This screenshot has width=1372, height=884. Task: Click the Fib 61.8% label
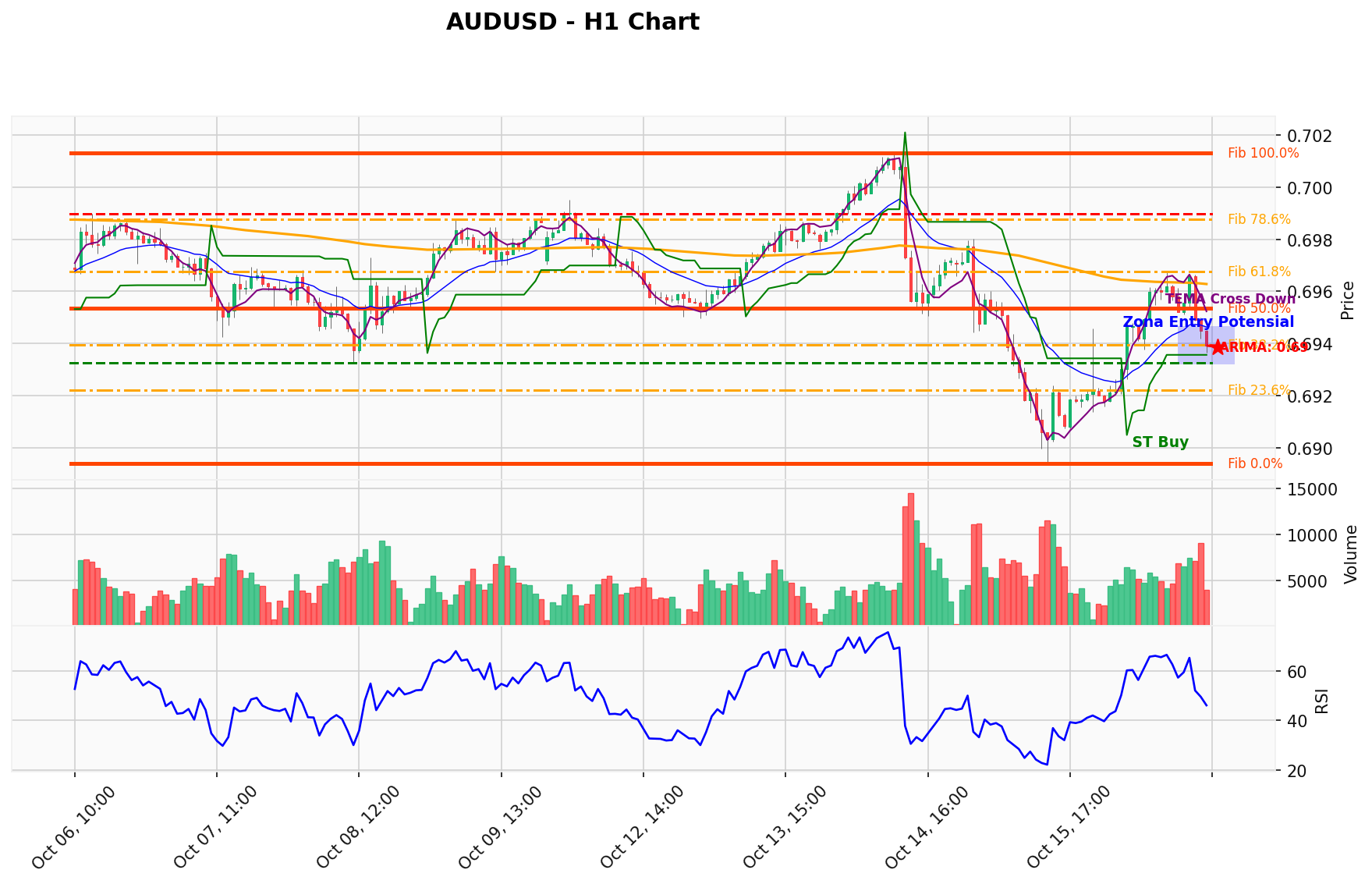coord(1259,272)
